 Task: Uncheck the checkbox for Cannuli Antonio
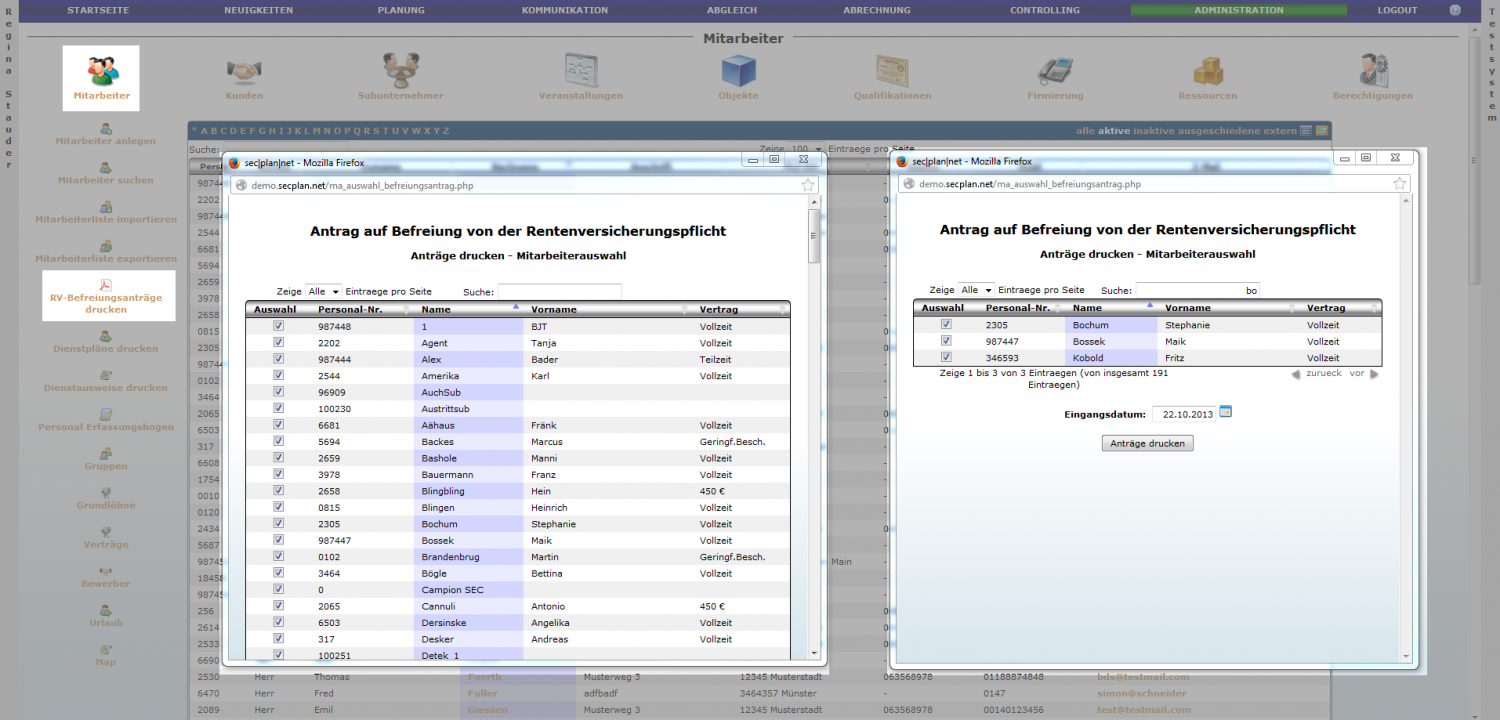(x=279, y=605)
